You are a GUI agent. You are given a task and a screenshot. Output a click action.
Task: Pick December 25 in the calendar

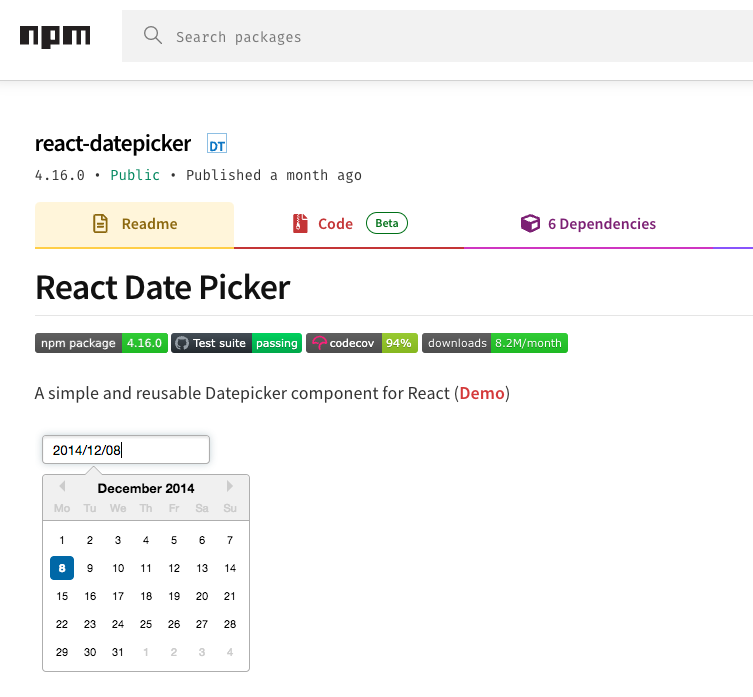(x=146, y=624)
